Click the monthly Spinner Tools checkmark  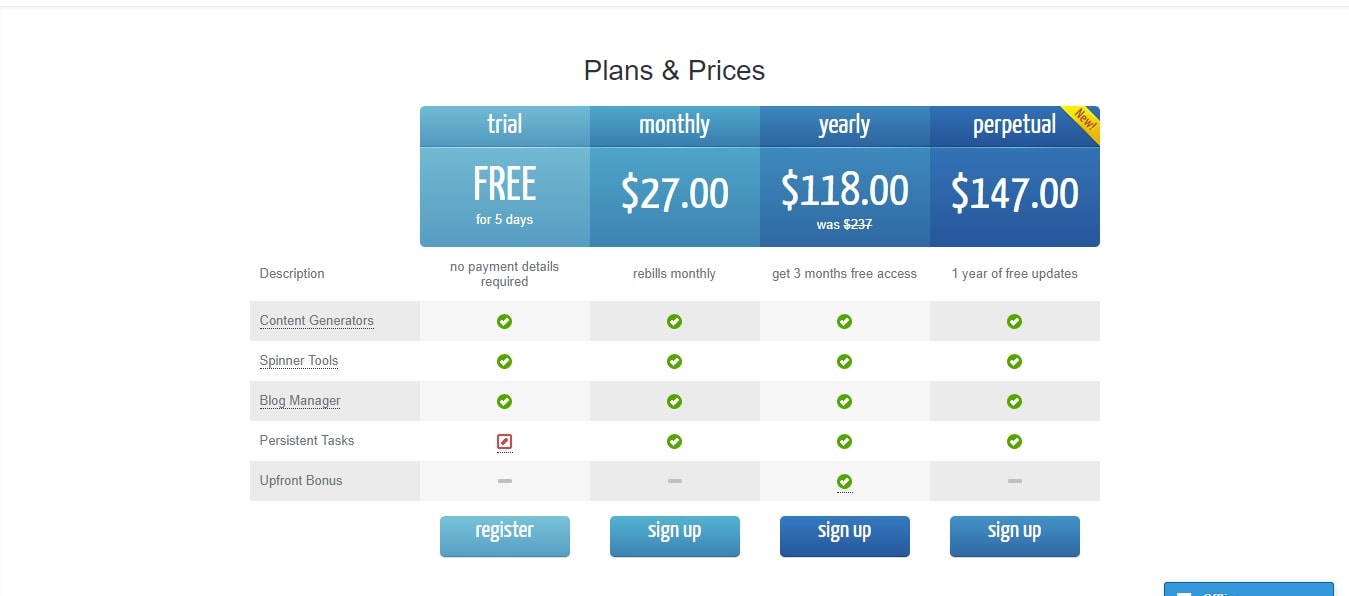coord(675,361)
